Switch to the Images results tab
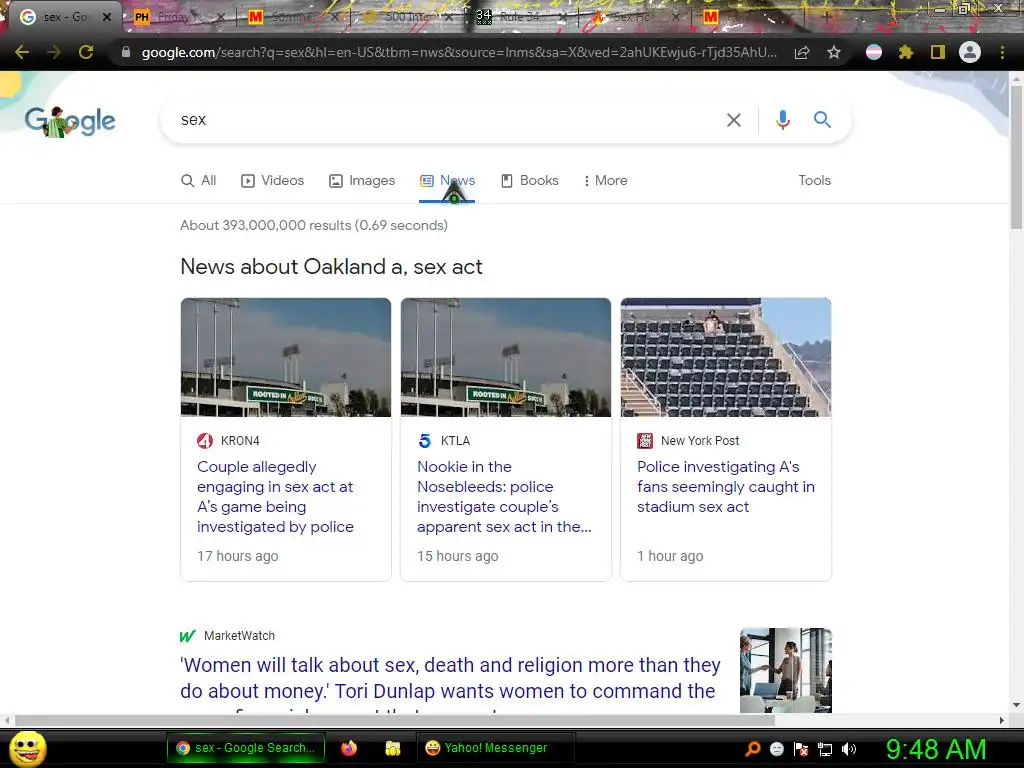 point(362,181)
